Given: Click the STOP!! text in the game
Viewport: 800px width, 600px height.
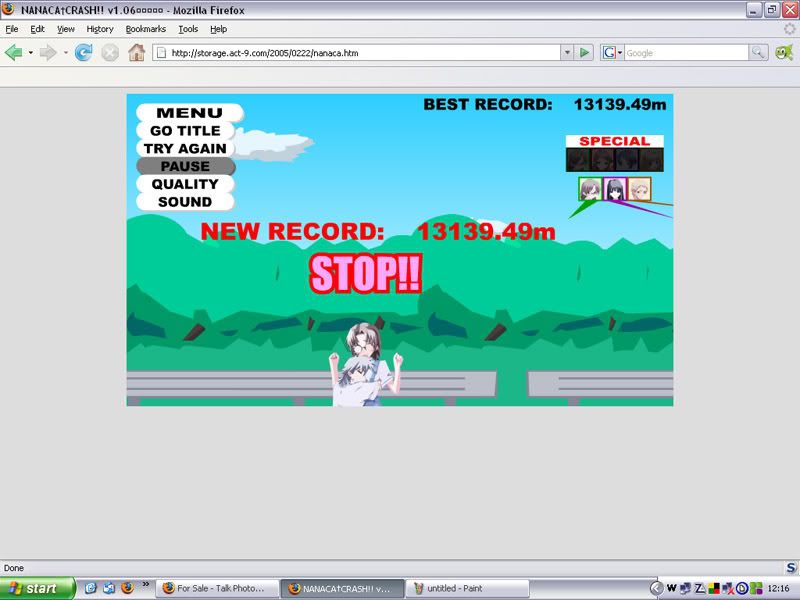Looking at the screenshot, I should (x=366, y=274).
